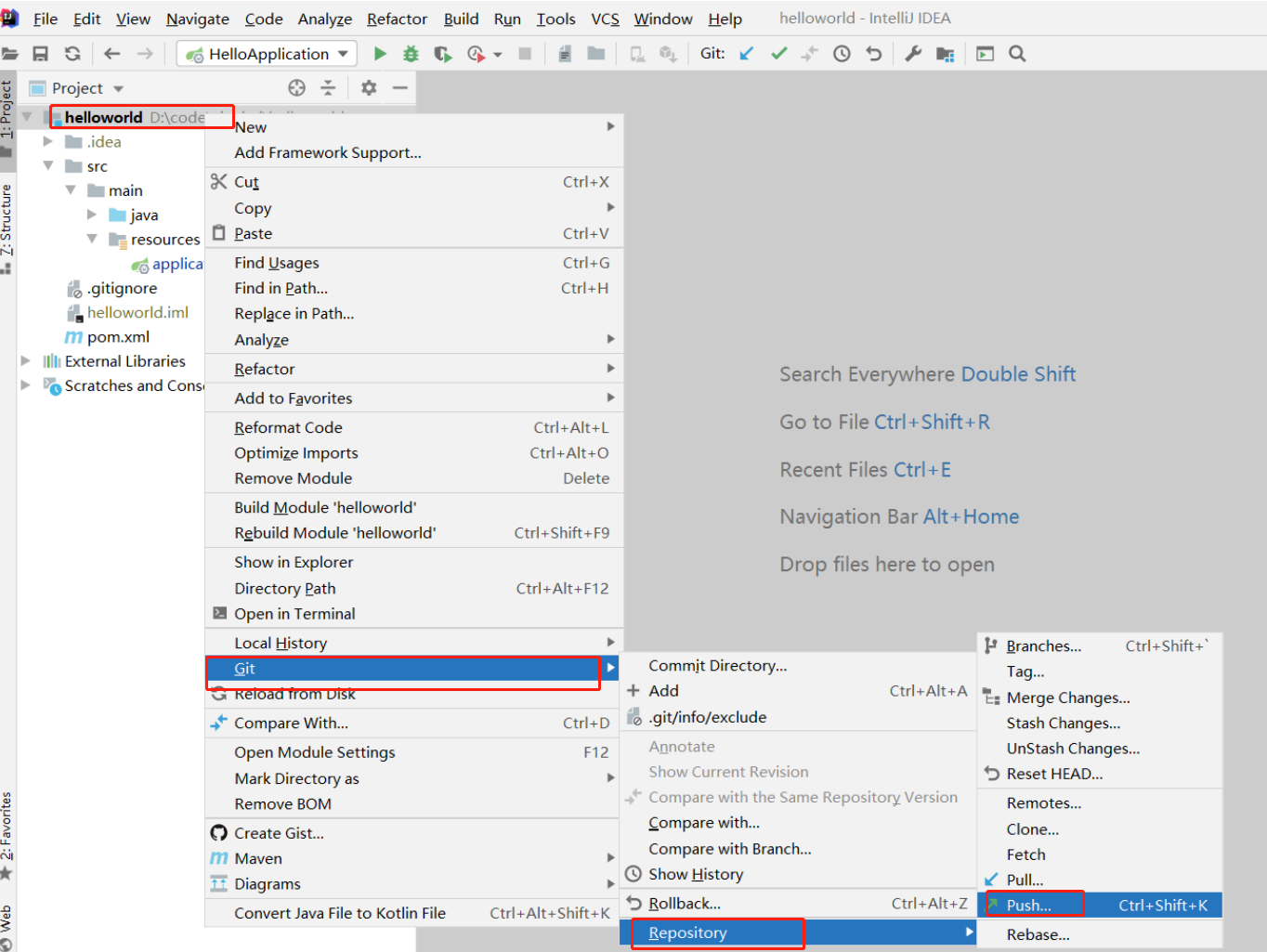Viewport: 1267px width, 952px height.
Task: Select Push... in the Repository submenu
Action: (1100, 906)
